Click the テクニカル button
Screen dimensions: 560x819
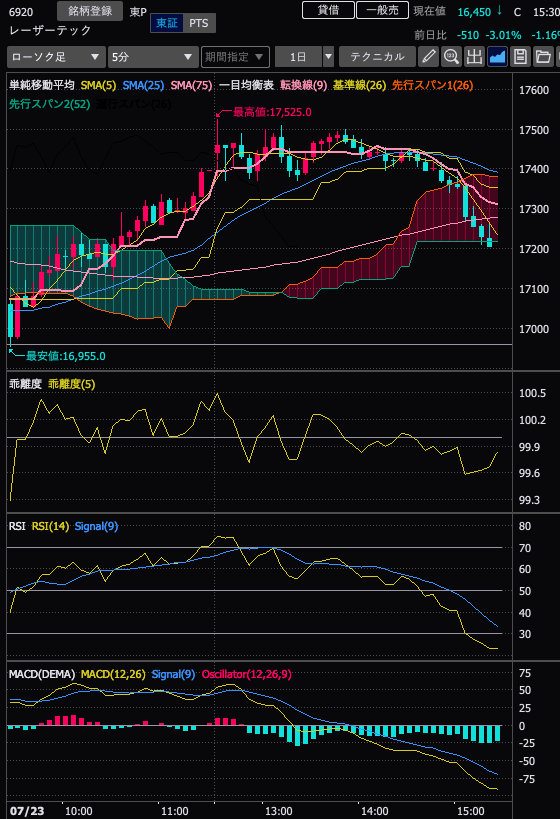point(377,57)
